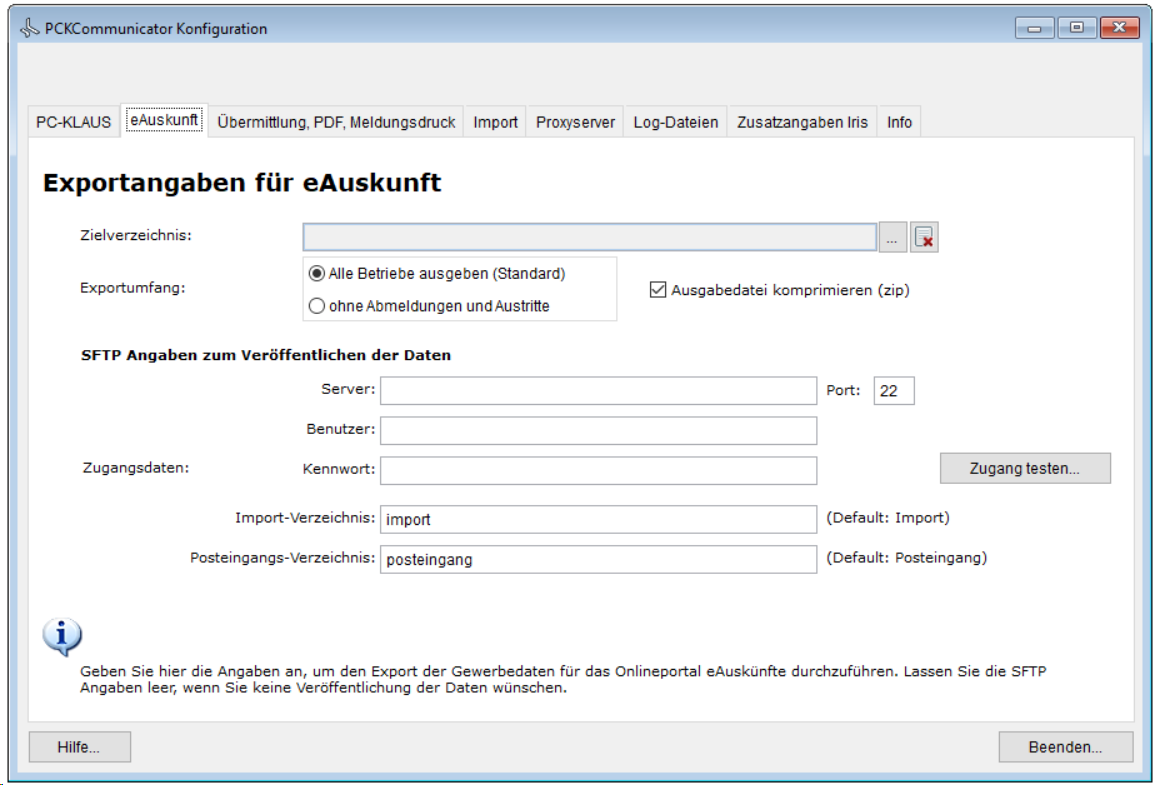Go to the Log-Dateien tab
1153x785 pixels.
[x=676, y=122]
